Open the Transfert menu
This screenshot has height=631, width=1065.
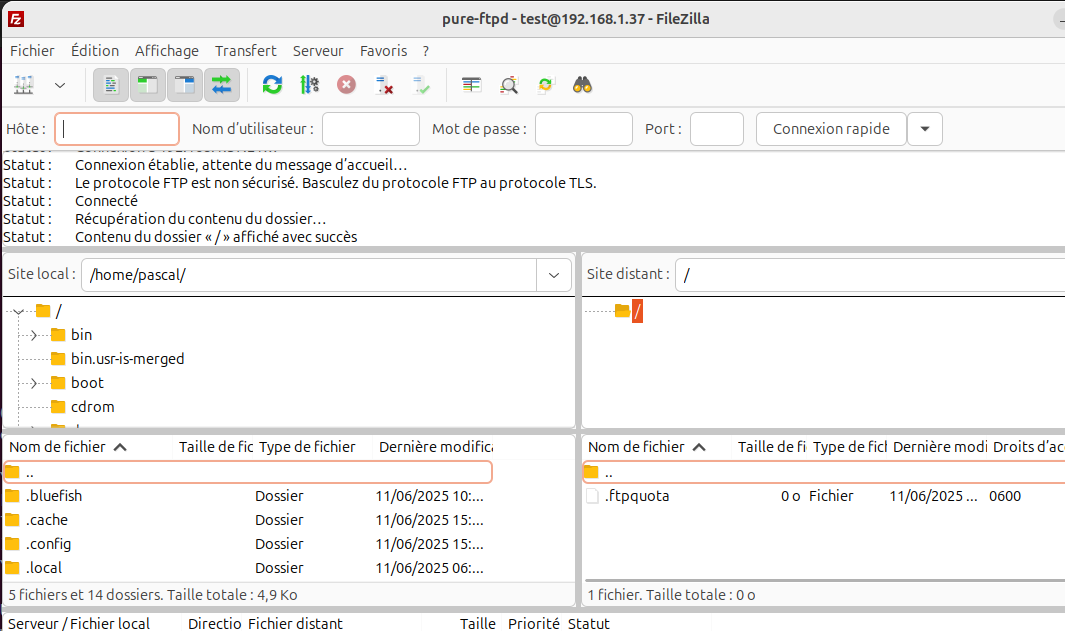pos(246,51)
